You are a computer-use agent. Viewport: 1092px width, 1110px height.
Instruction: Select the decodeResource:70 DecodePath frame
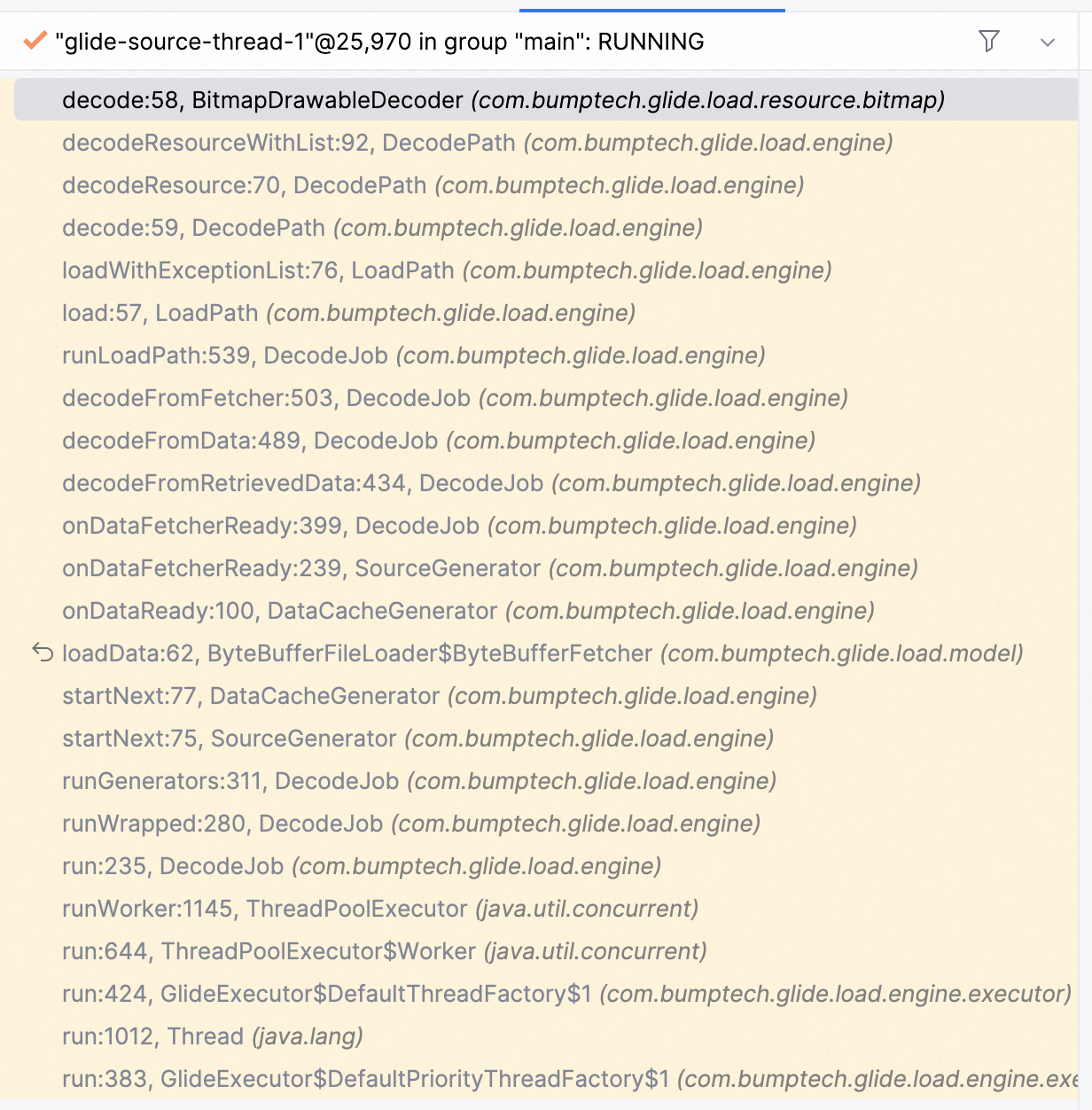[433, 185]
